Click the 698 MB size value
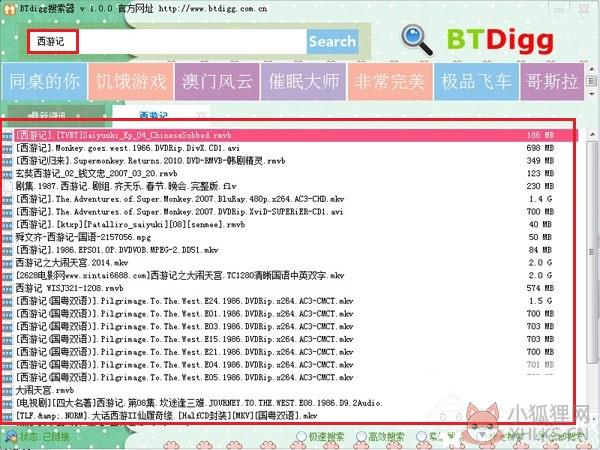Screen dimensions: 600x450 pos(540,148)
